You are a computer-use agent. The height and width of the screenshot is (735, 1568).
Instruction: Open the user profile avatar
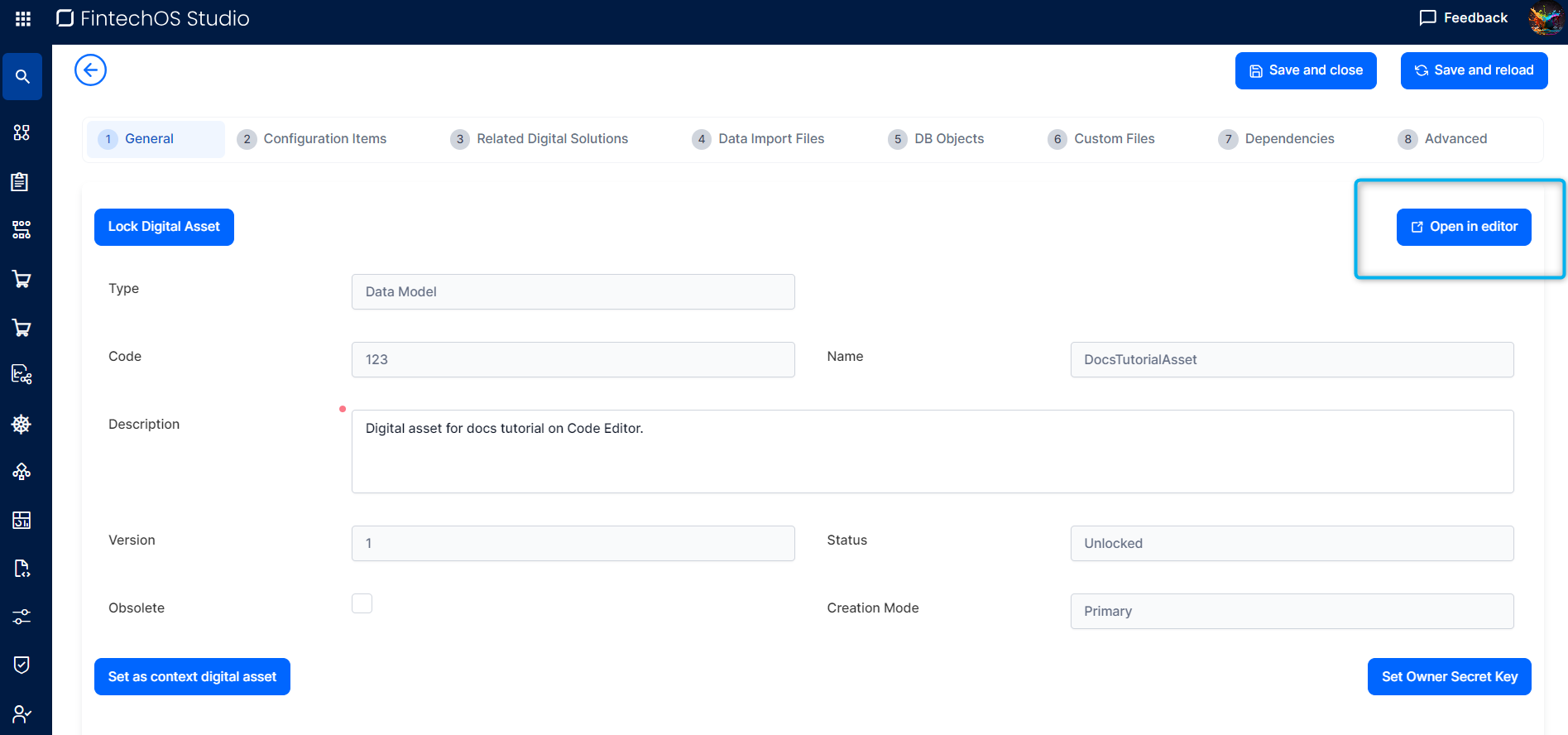click(x=1545, y=18)
